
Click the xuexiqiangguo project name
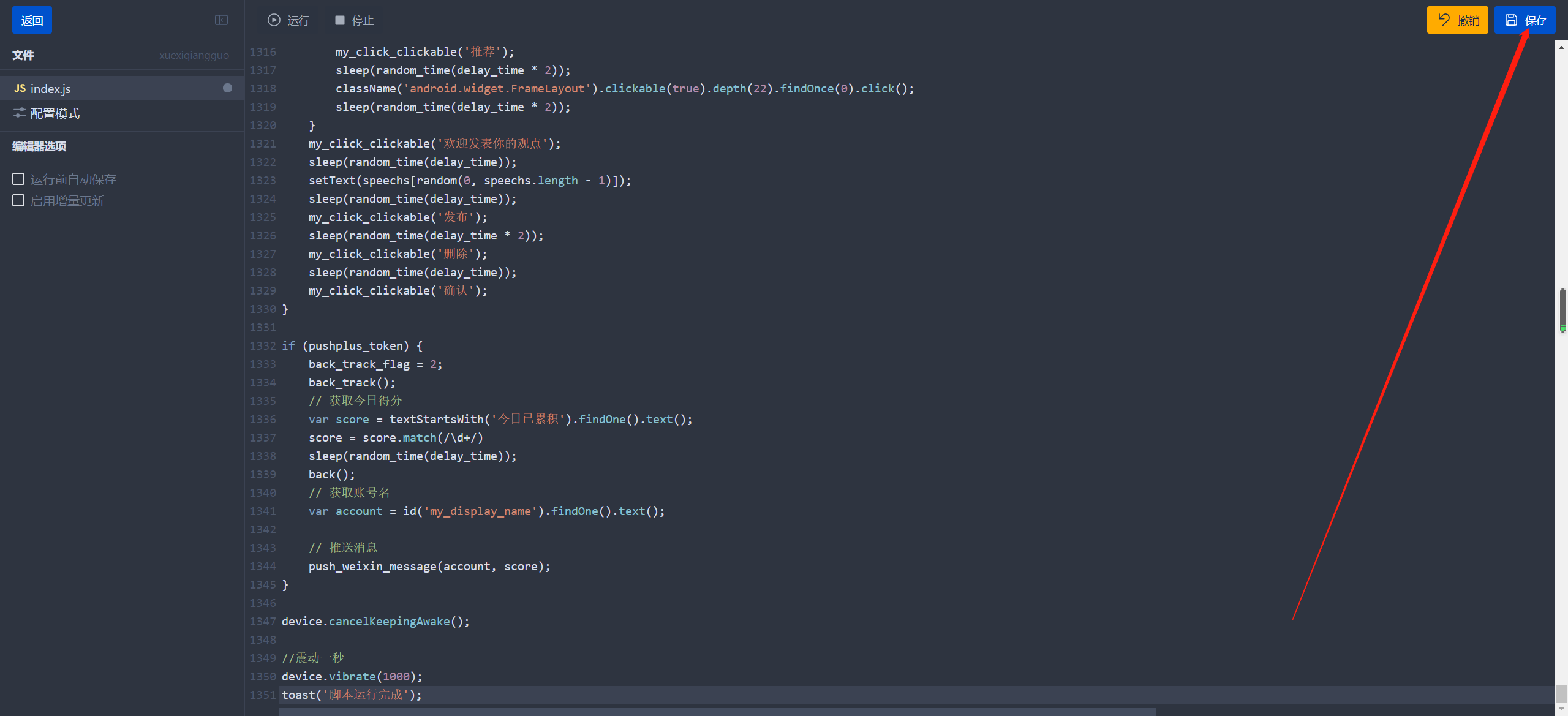click(x=194, y=55)
